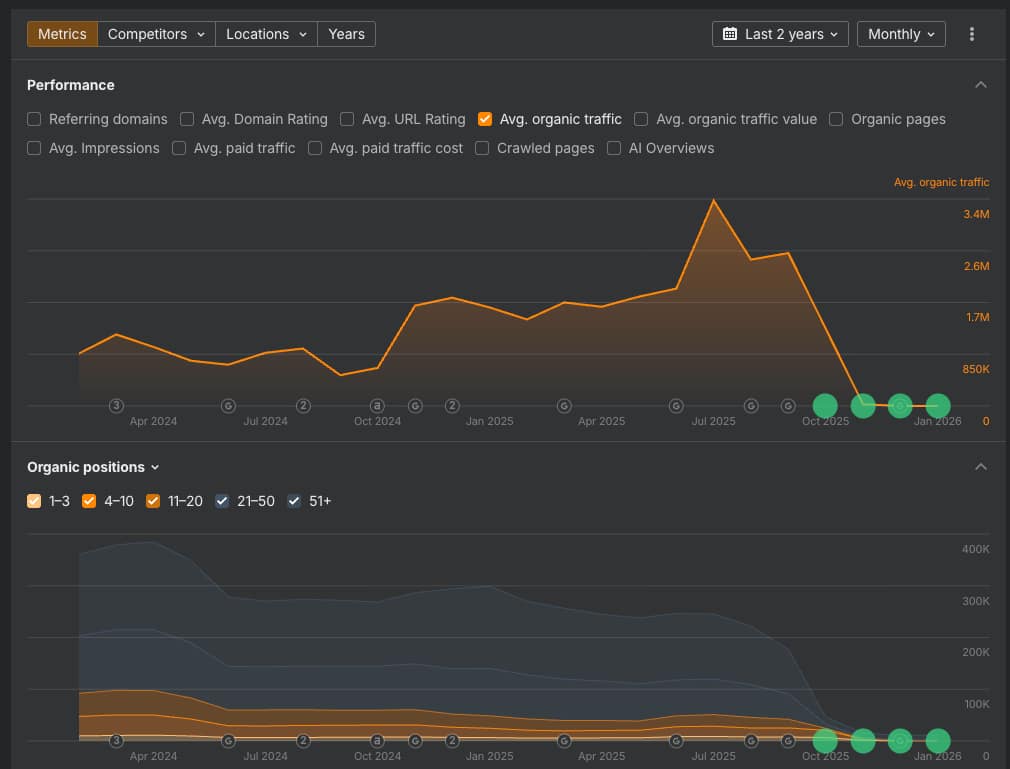Disable the 51+ organic positions filter
Viewport: 1010px width, 769px height.
294,501
